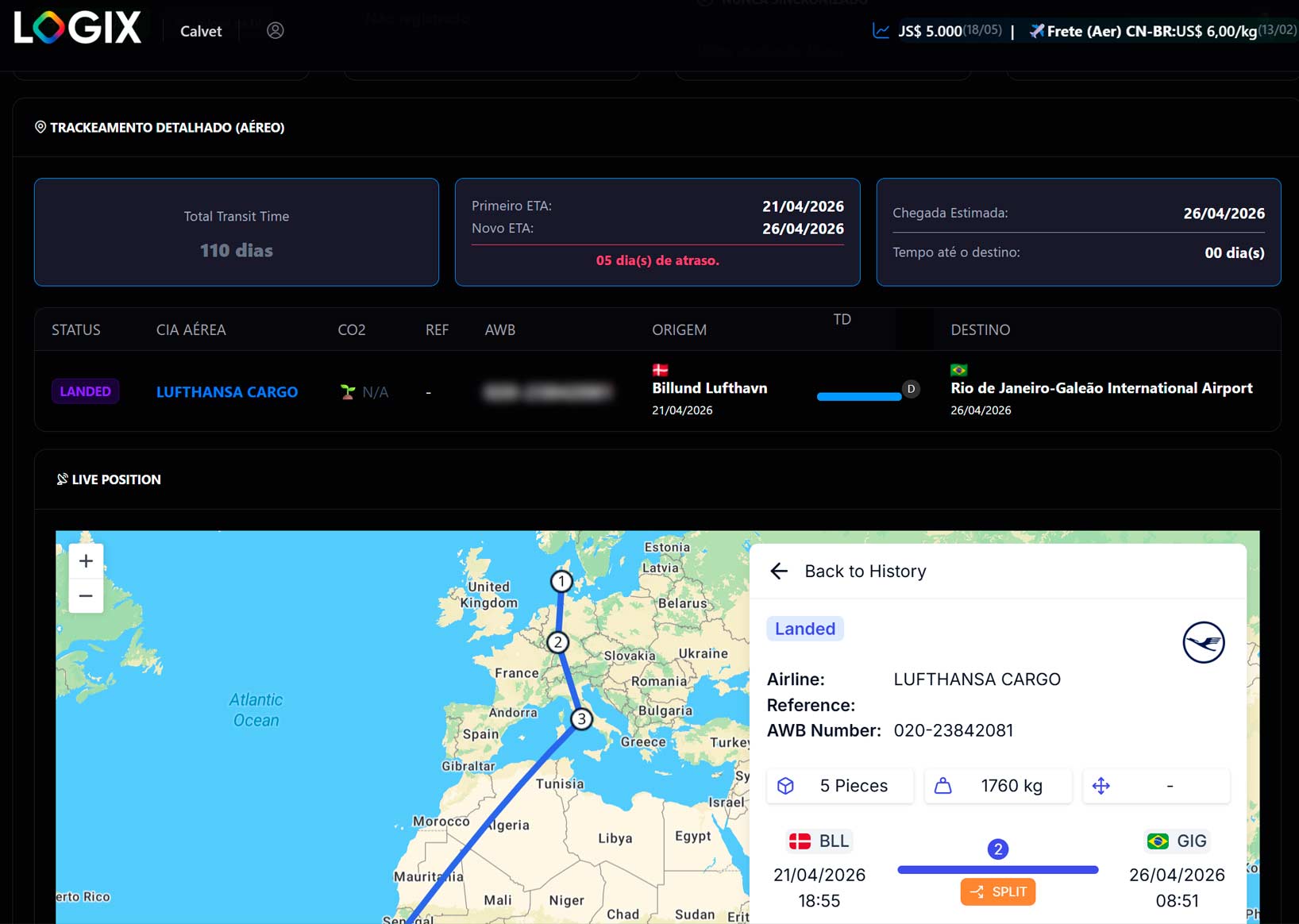The width and height of the screenshot is (1299, 924).
Task: Click the AWB Number 020-23842081
Action: tap(953, 730)
